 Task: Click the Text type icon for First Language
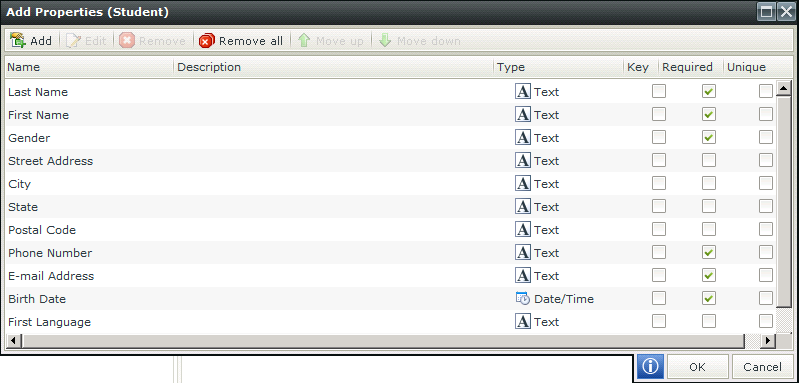(x=523, y=321)
